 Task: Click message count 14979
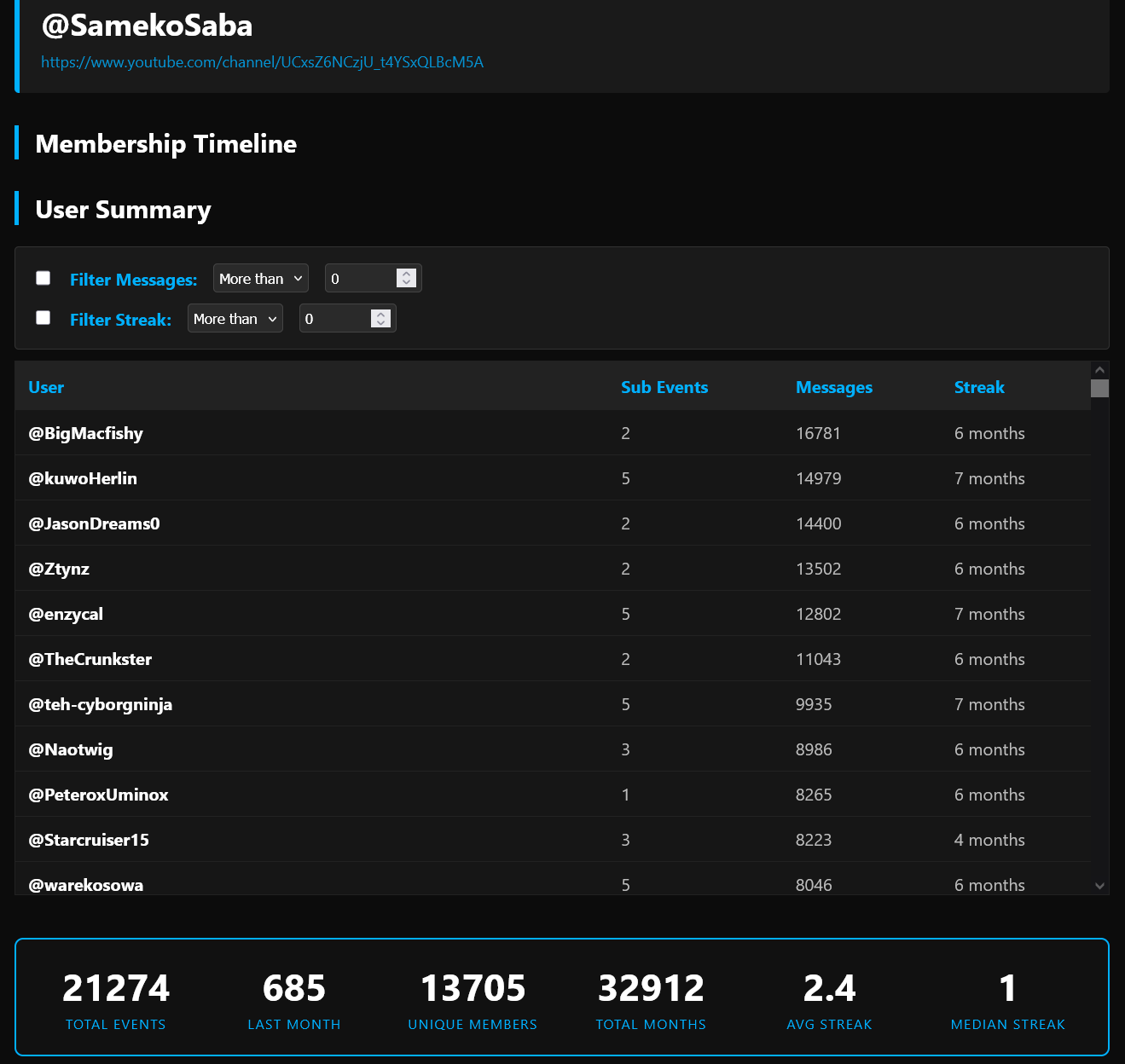[819, 478]
